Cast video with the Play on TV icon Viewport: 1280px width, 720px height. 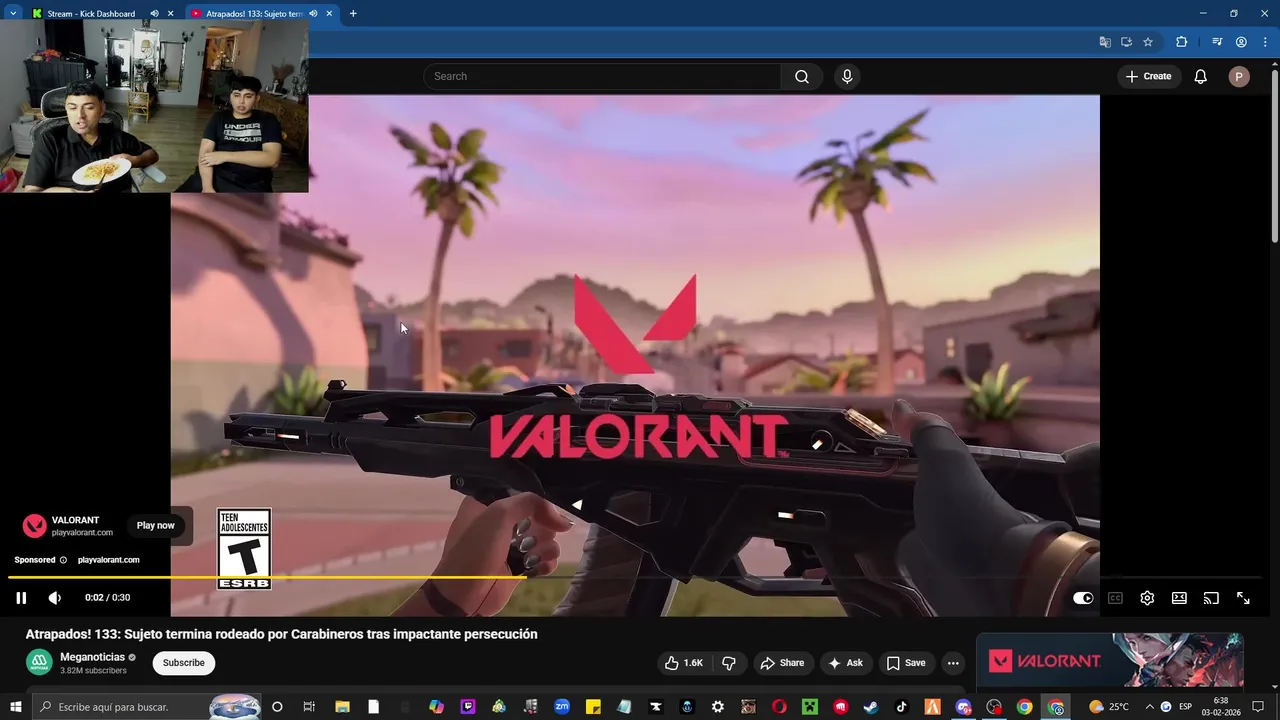tap(1211, 598)
